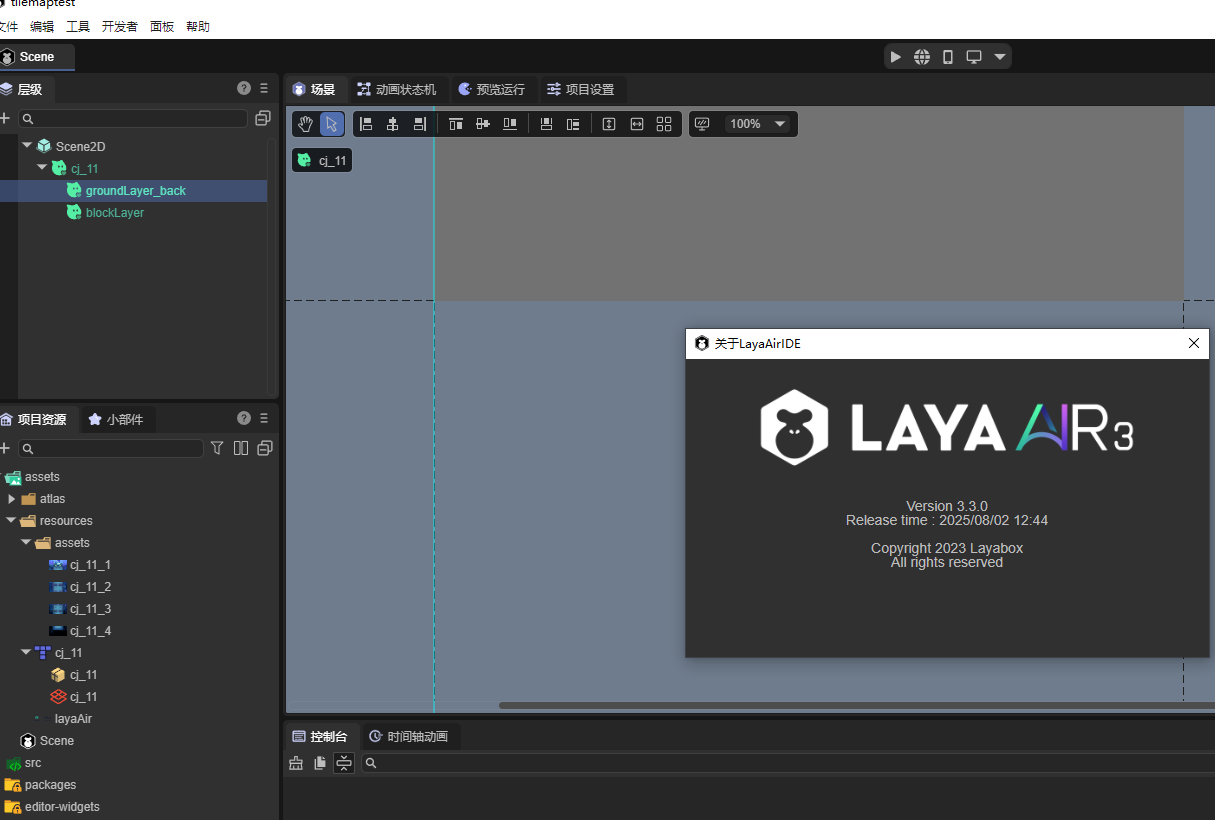Add a new asset in project panel
The width and height of the screenshot is (1215, 820).
tap(5, 448)
